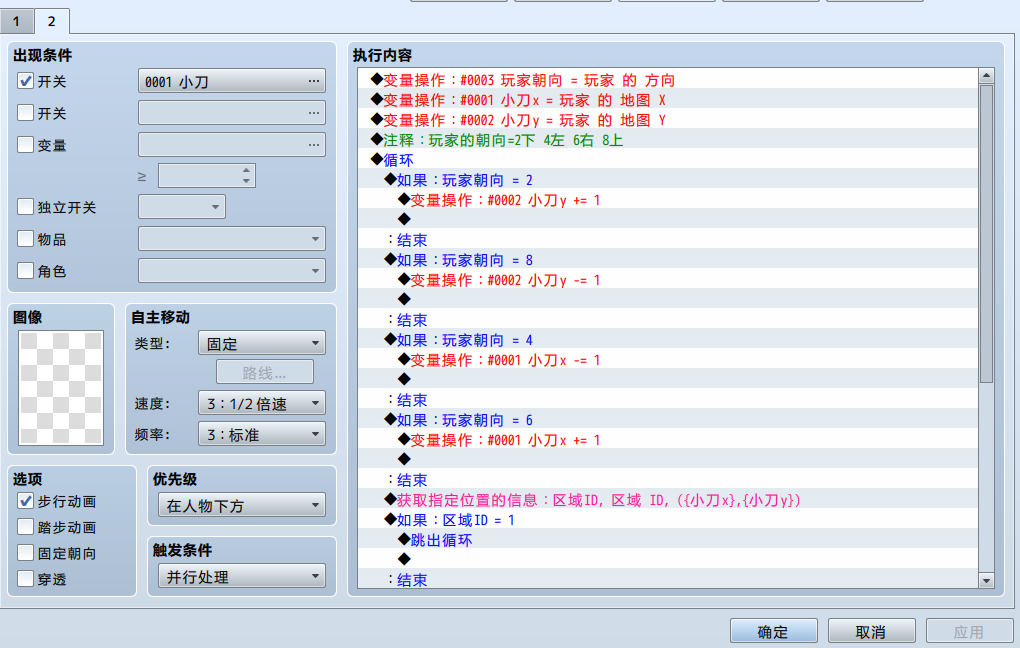Open the 频率 dropdown showing 标准

[x=262, y=434]
